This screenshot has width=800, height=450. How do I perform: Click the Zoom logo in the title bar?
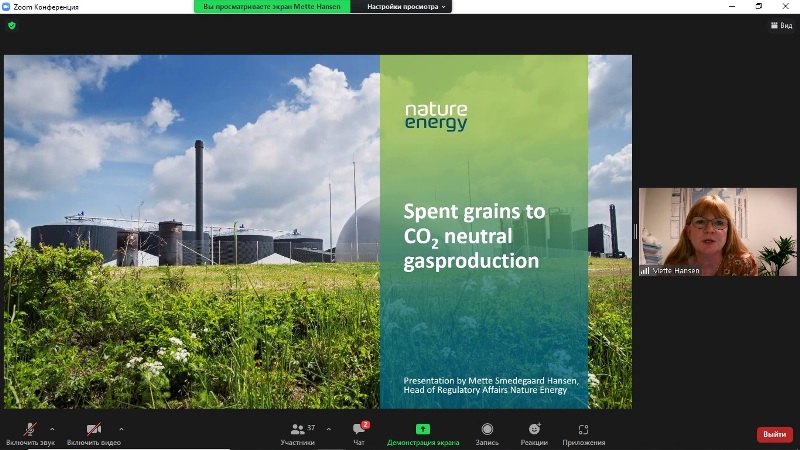pos(7,6)
